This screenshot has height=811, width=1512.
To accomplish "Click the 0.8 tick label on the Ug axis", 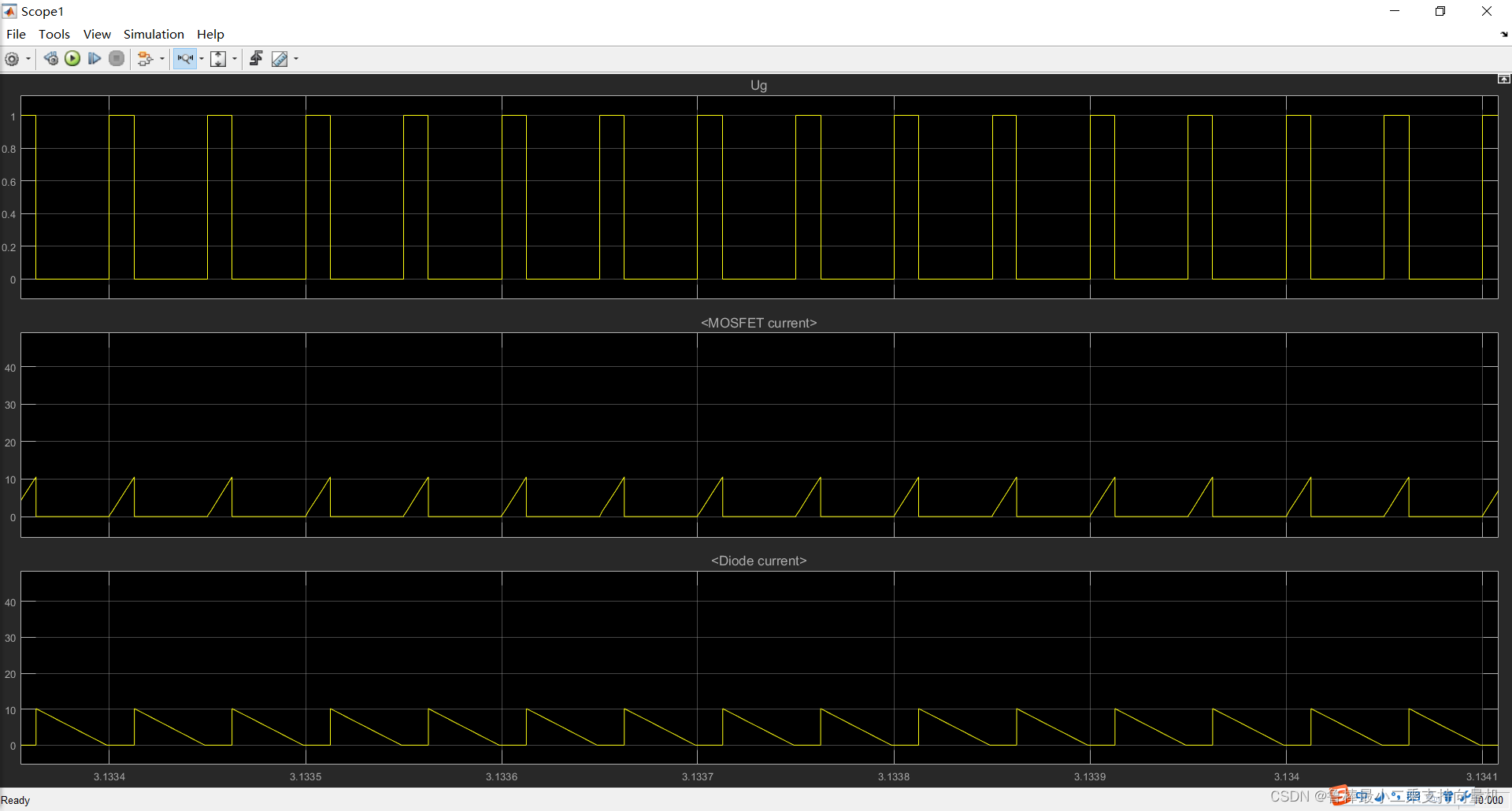I will tap(9, 149).
